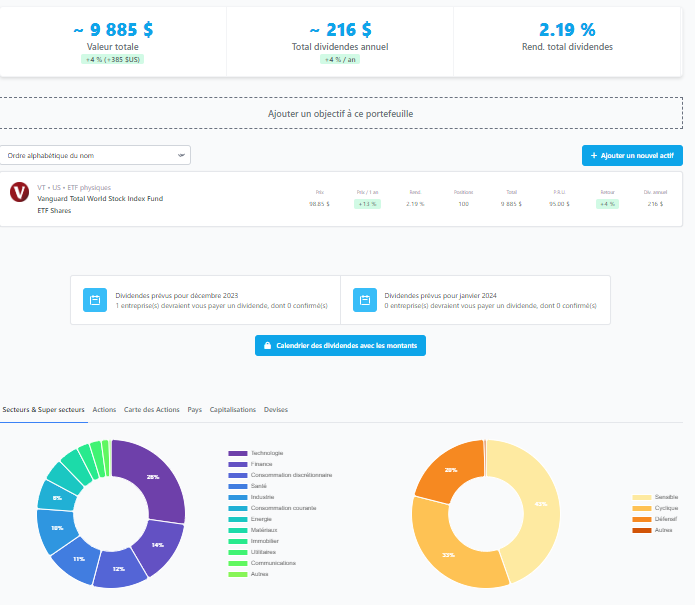Open Calendrier des dividendes avec les montants
Image resolution: width=695 pixels, height=605 pixels.
pyautogui.click(x=340, y=345)
